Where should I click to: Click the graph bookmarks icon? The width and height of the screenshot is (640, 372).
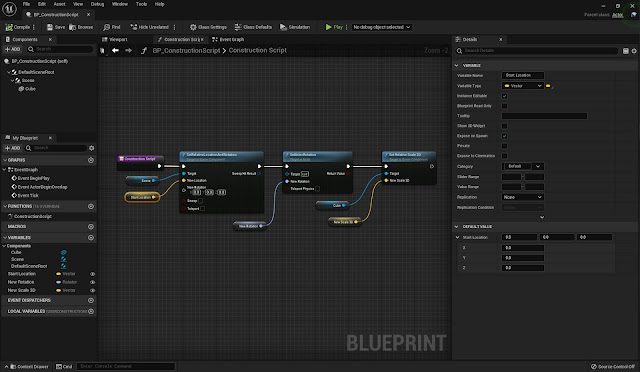tap(102, 51)
